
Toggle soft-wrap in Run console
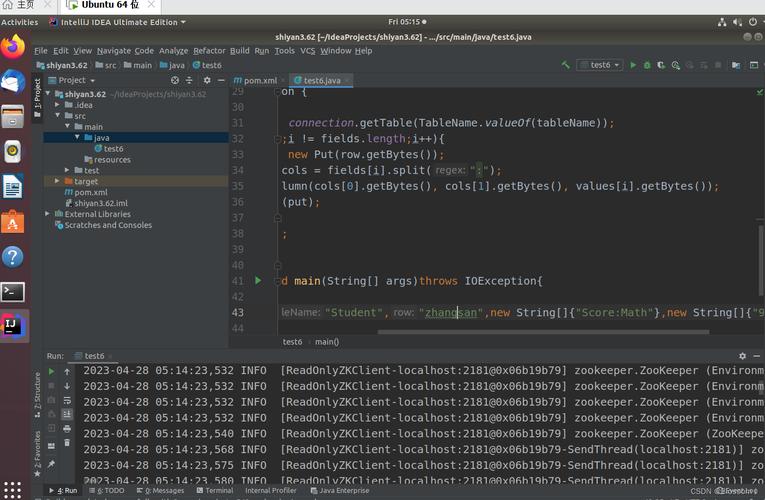coord(67,400)
